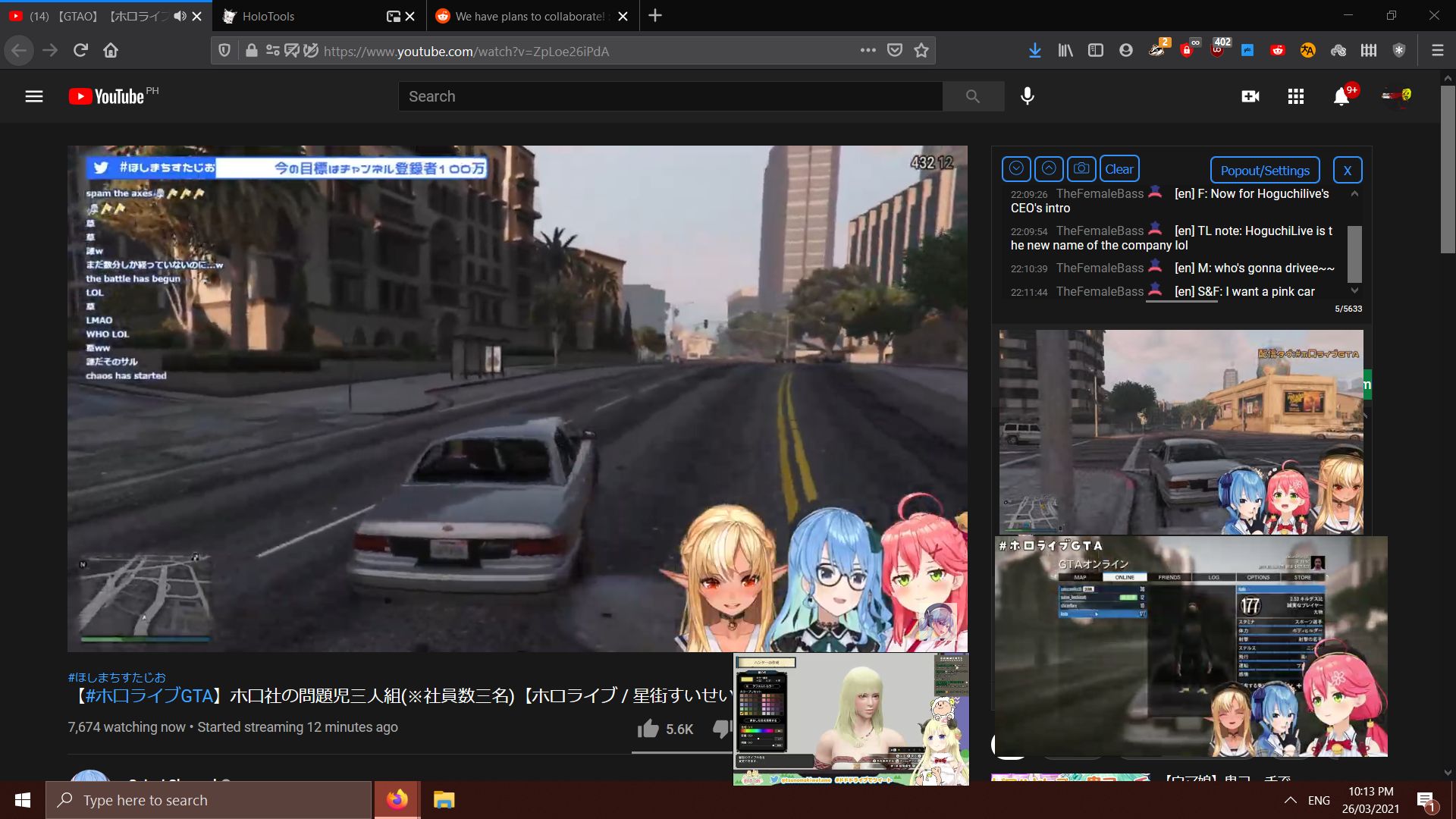
Task: Open the Privacy Badger extension
Action: 1157,52
